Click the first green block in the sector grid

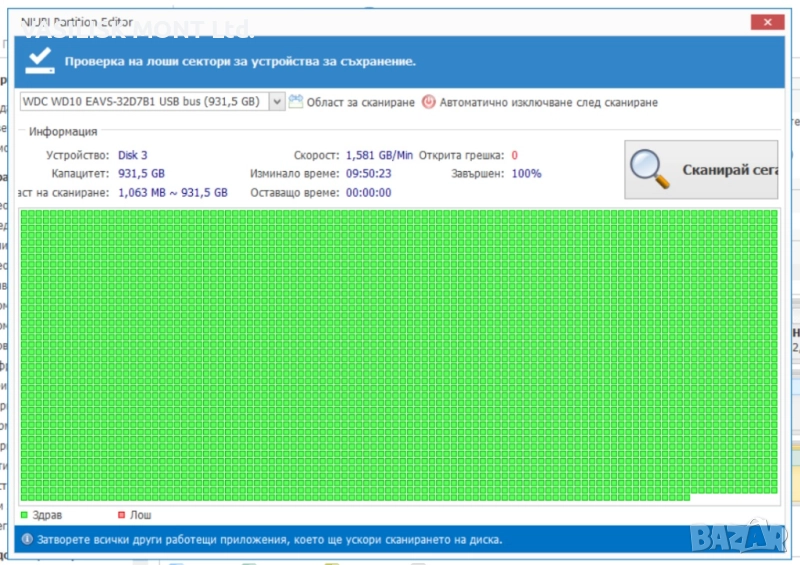(x=26, y=215)
